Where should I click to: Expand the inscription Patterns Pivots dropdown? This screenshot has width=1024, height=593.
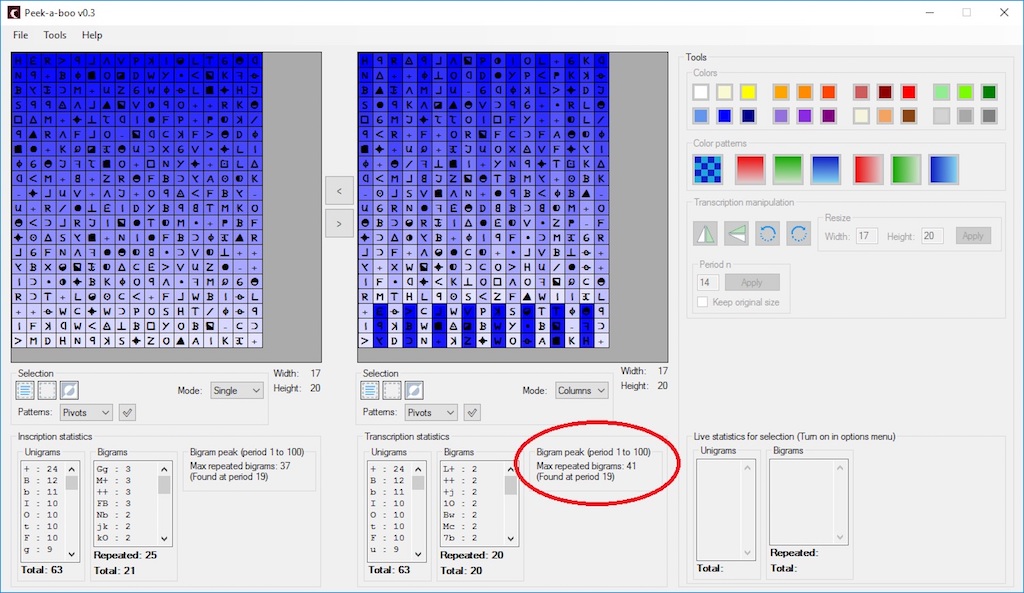86,413
